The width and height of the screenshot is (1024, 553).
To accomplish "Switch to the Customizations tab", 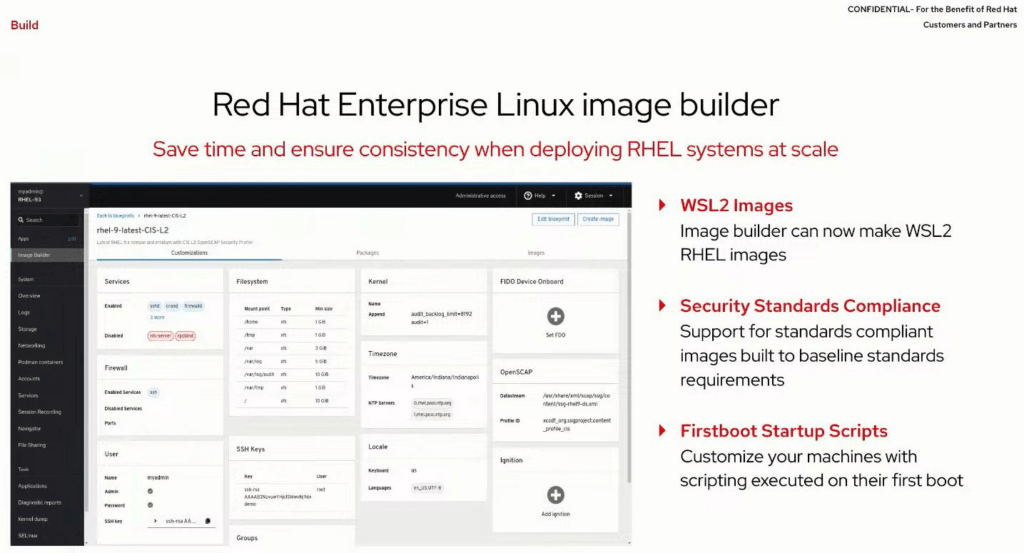I will point(189,253).
